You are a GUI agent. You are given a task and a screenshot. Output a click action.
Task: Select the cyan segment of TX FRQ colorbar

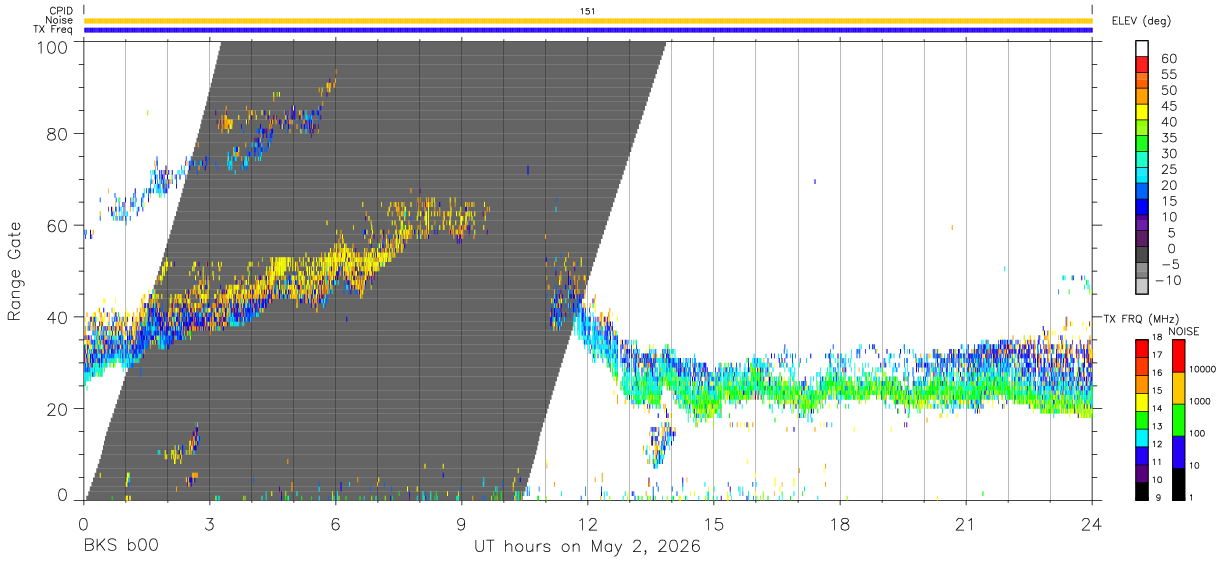(1142, 438)
